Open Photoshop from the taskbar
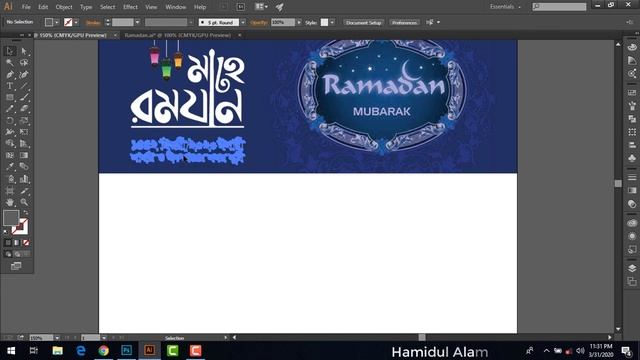Viewport: 640px width, 360px height. [x=127, y=351]
